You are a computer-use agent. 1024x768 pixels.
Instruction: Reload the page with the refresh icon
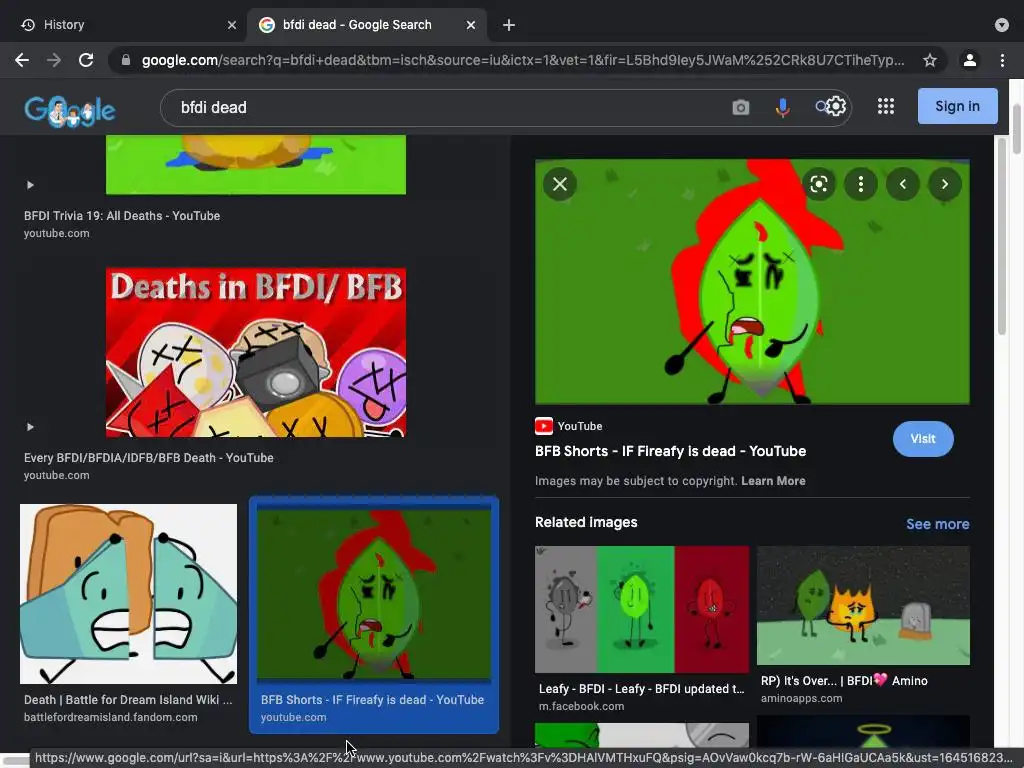[86, 60]
